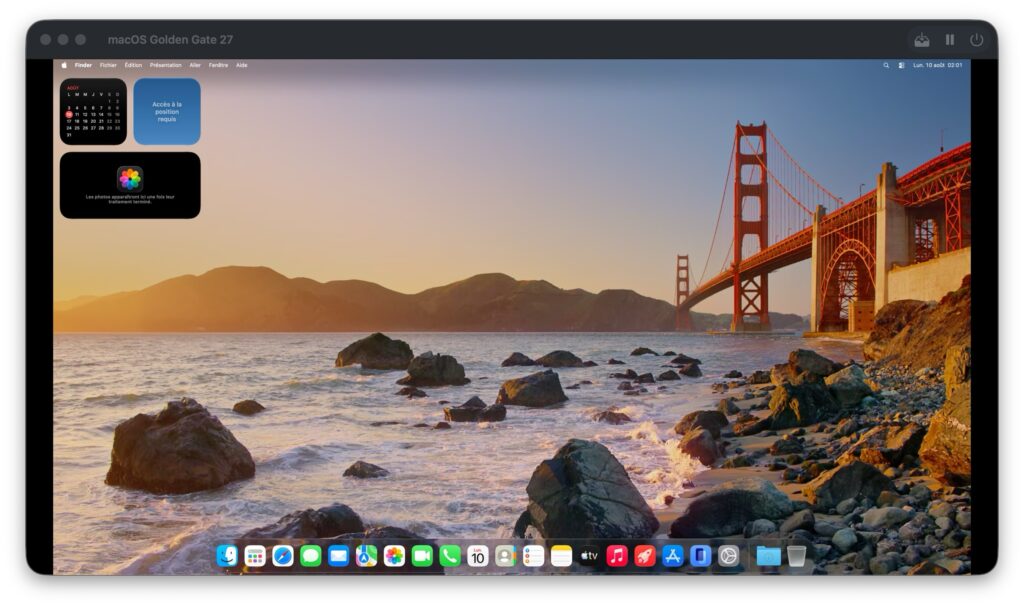
Task: Open the Messages app in Dock
Action: [x=311, y=556]
